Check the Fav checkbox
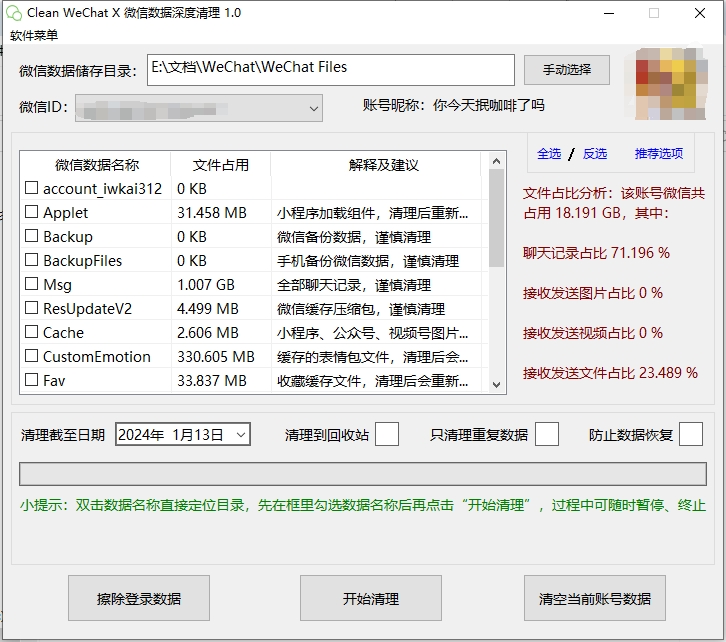The height and width of the screenshot is (642, 726). [31, 380]
